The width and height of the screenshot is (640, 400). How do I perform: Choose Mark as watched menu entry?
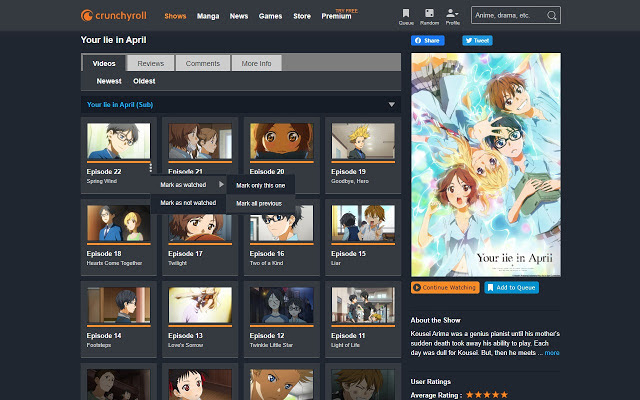click(188, 185)
